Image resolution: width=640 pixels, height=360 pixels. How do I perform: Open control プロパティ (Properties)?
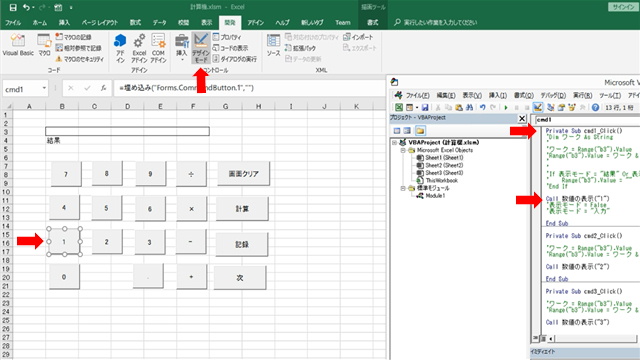tap(227, 37)
